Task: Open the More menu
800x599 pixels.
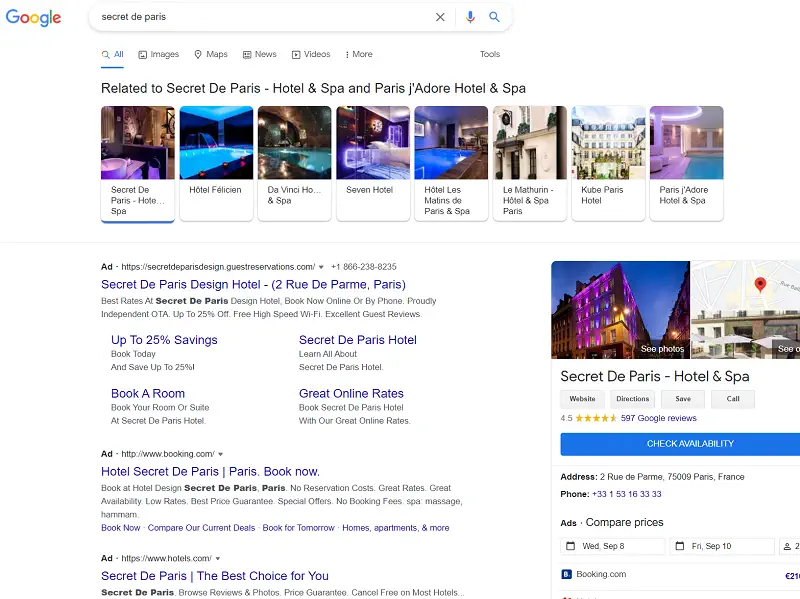Action: pyautogui.click(x=359, y=55)
